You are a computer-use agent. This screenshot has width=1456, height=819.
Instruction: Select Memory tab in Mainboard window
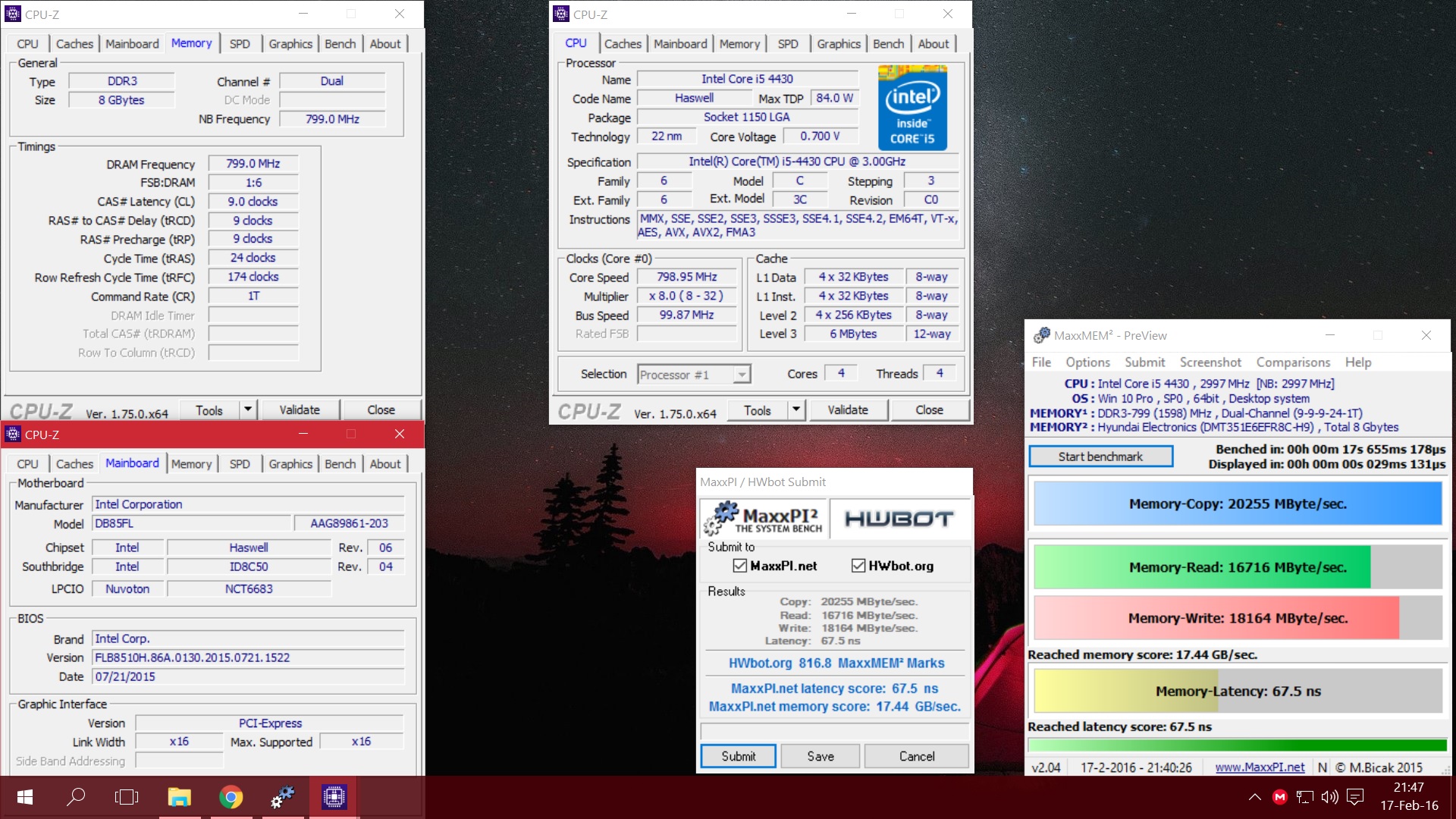(x=191, y=464)
